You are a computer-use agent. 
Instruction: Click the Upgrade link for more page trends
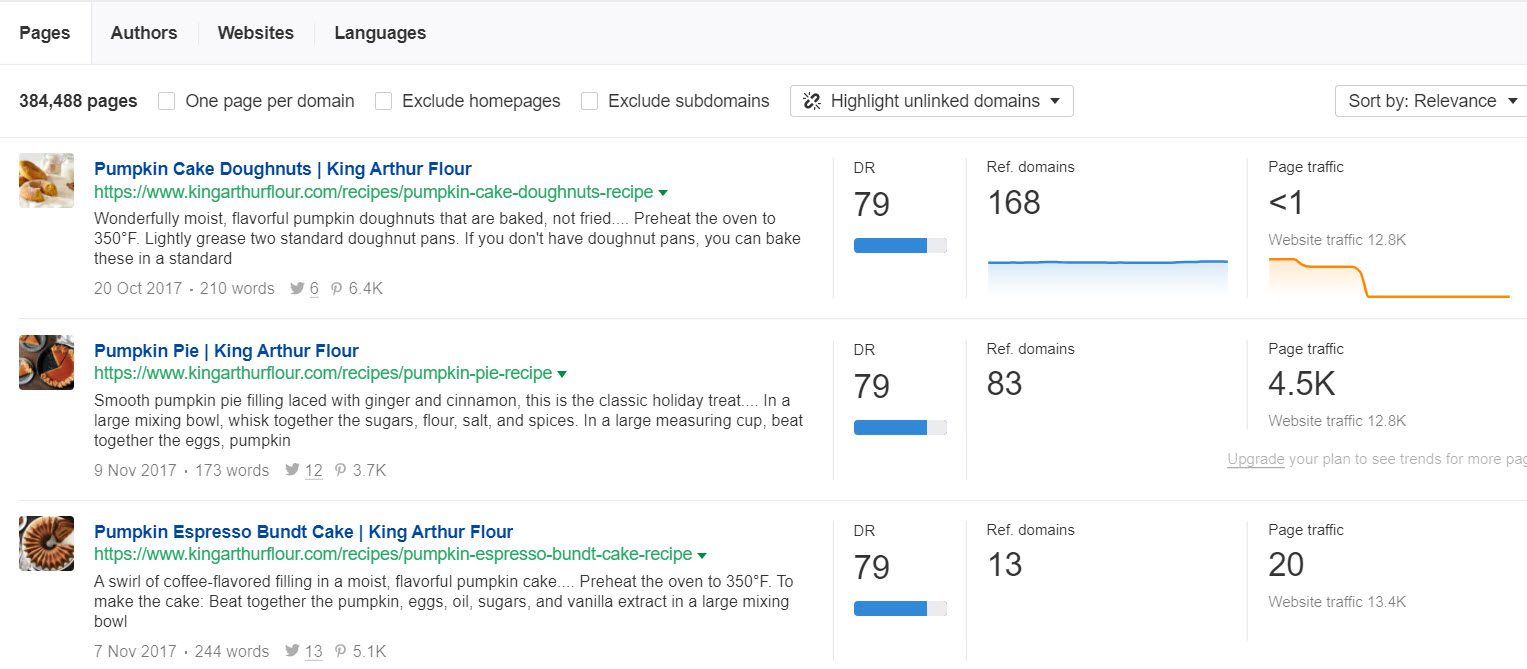tap(1254, 458)
